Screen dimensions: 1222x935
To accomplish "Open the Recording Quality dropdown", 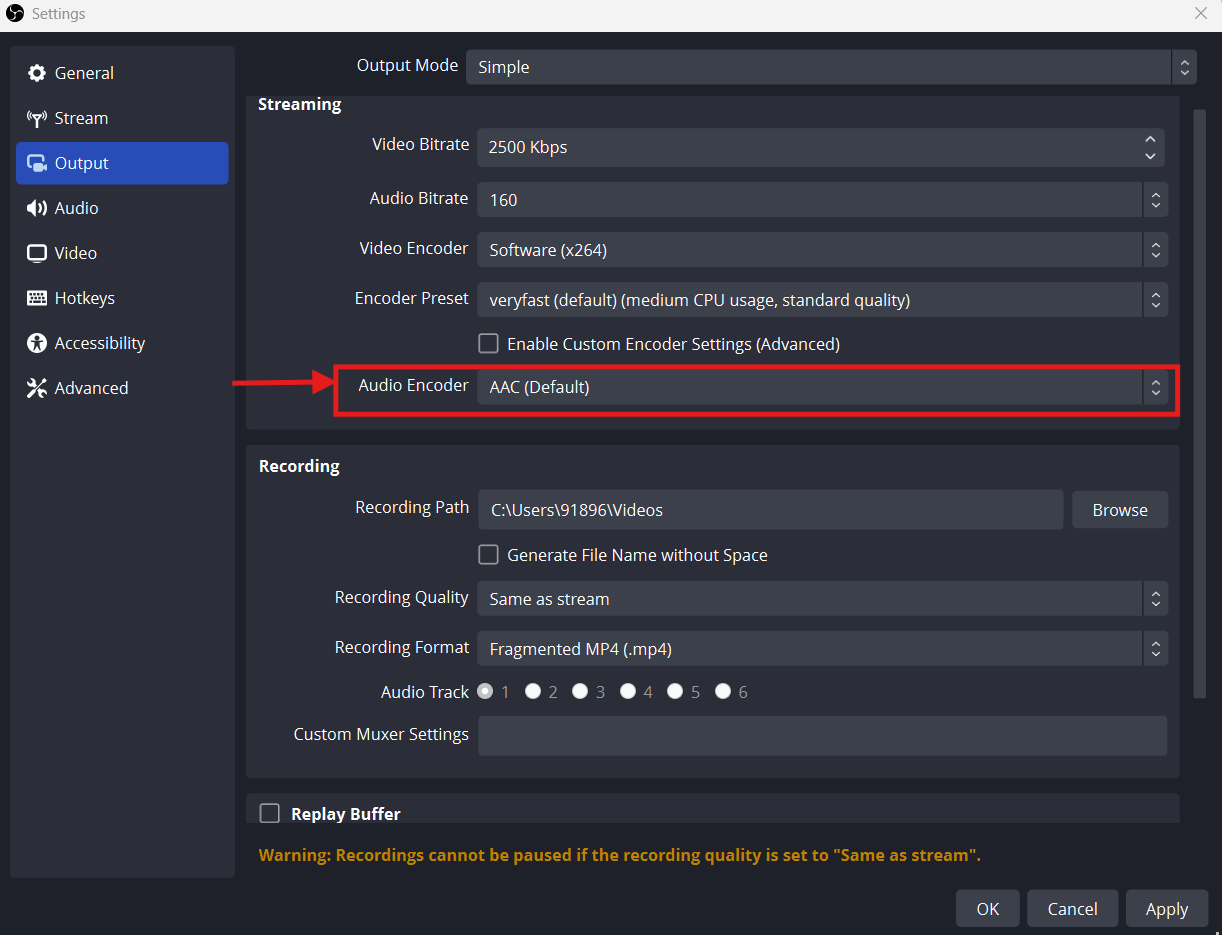I will (822, 599).
